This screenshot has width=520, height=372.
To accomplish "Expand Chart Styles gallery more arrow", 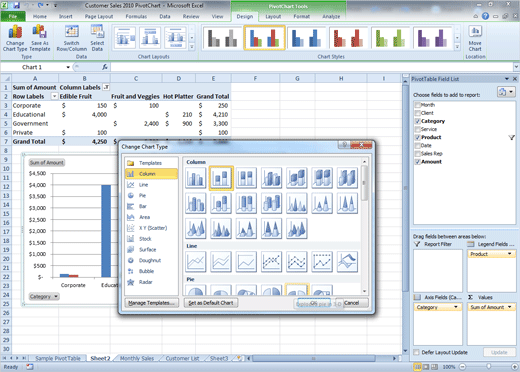I will coord(457,47).
